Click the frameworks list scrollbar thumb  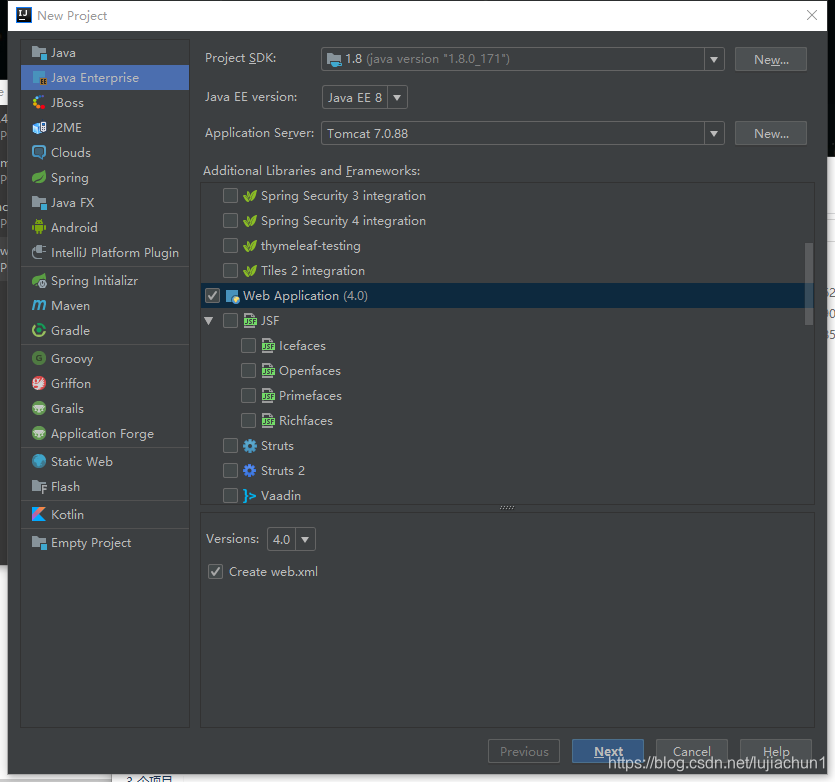(x=808, y=283)
